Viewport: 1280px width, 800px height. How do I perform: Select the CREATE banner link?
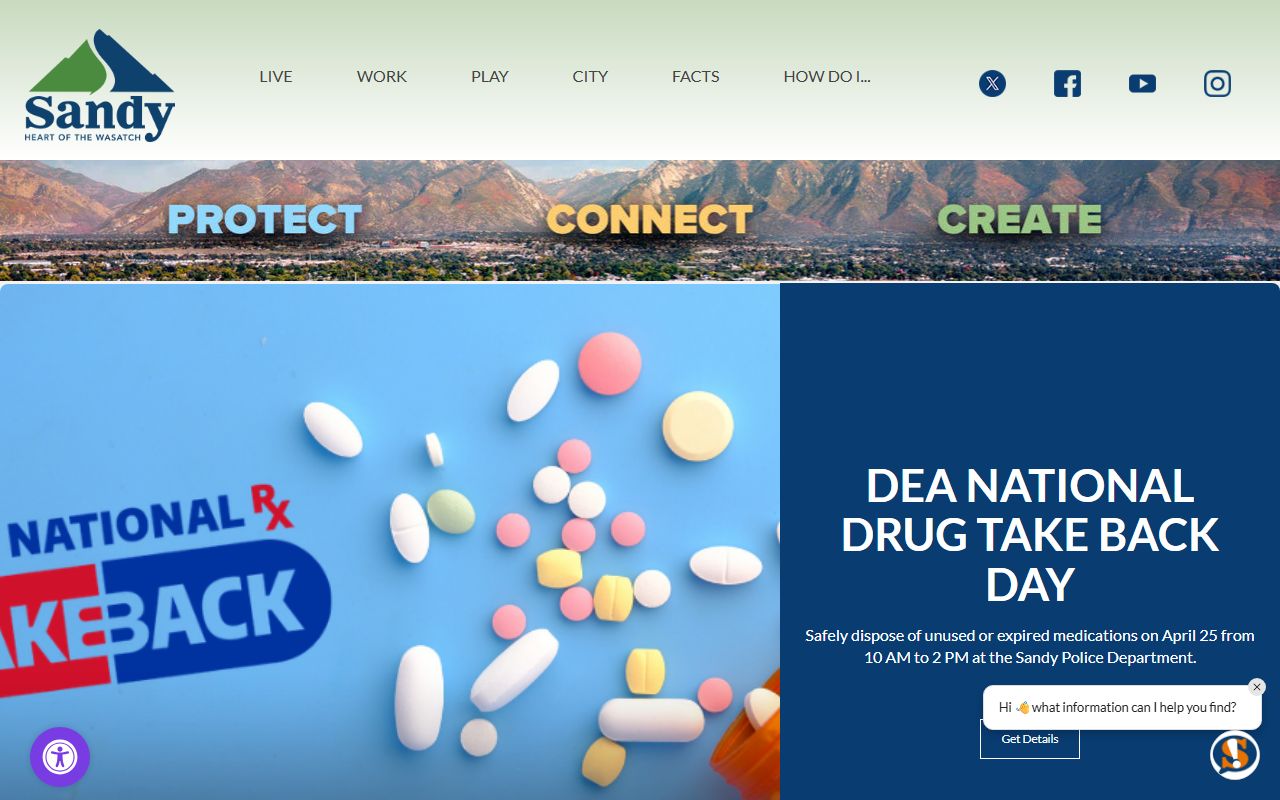coord(1020,219)
